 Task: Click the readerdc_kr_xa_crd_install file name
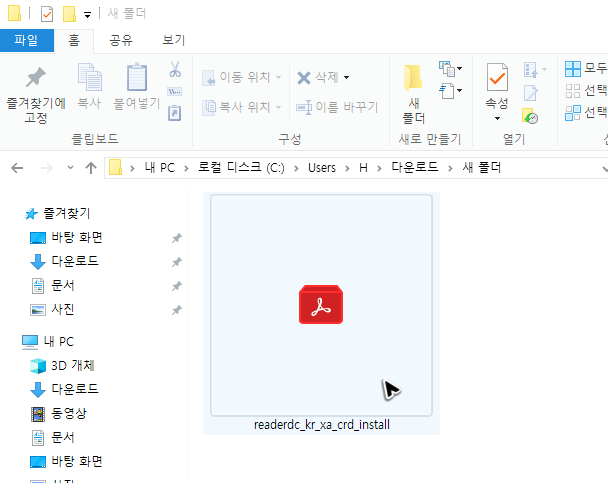[x=322, y=425]
